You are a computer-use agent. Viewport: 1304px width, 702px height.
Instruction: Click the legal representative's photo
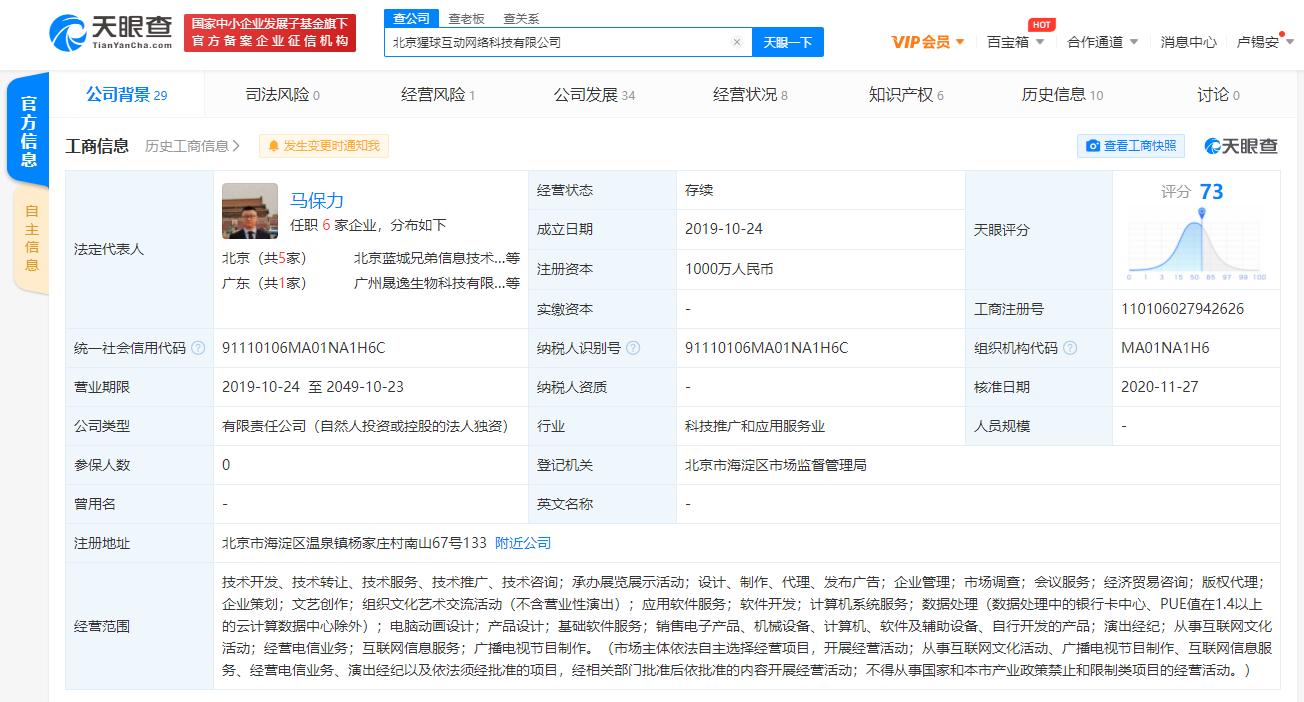[x=250, y=211]
